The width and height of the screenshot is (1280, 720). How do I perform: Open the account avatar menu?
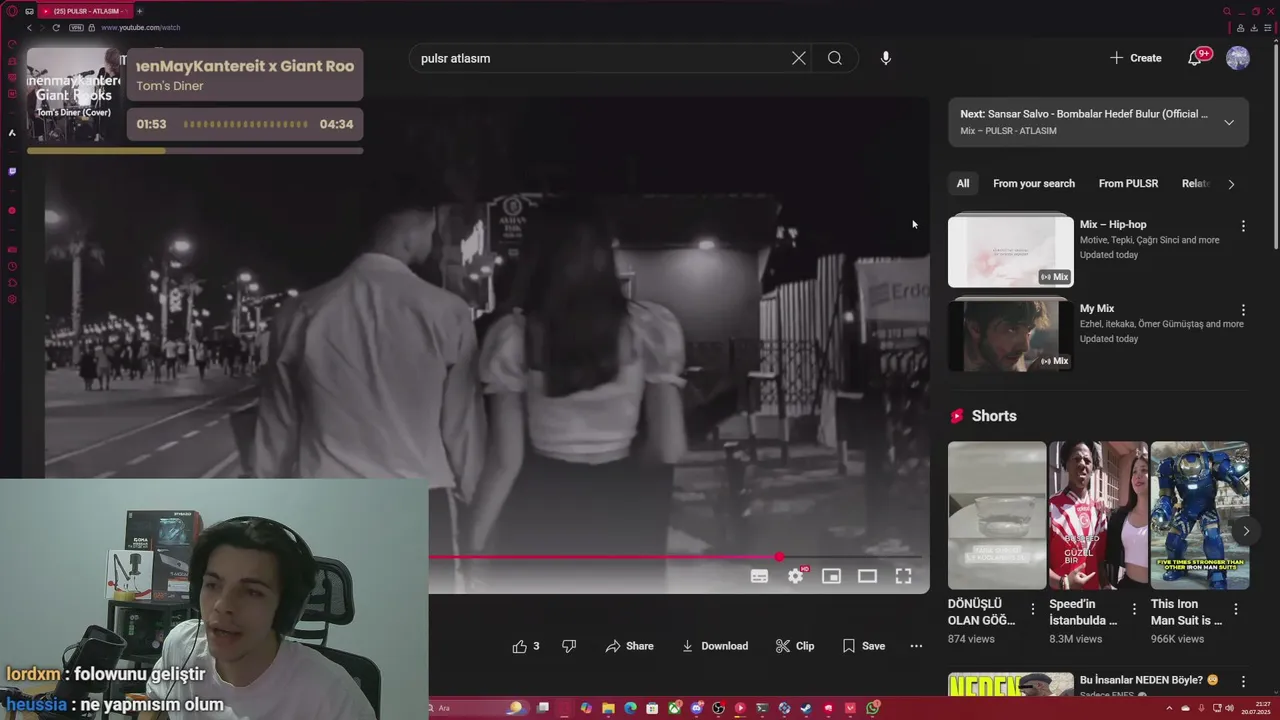[1238, 58]
